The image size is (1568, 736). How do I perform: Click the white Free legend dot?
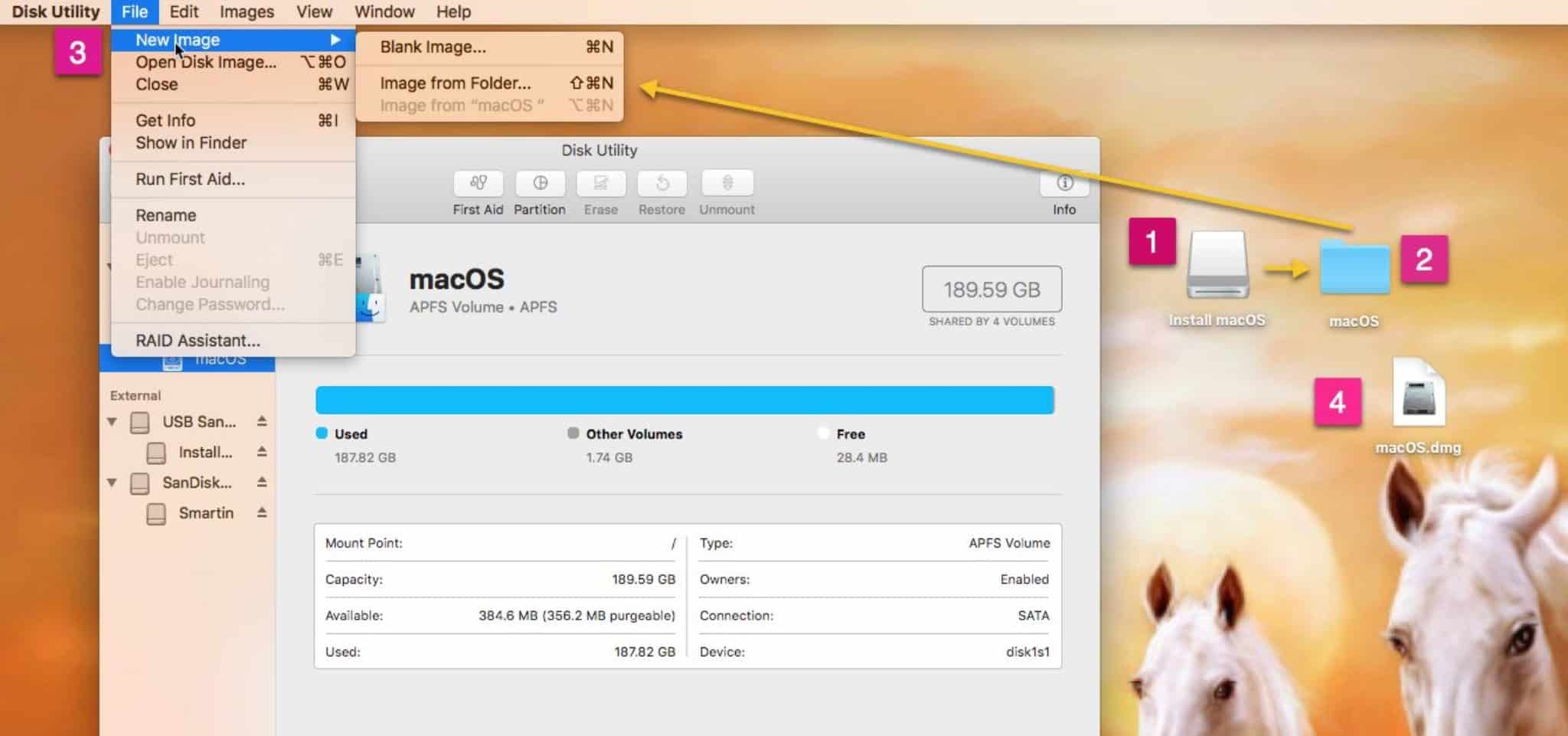tap(823, 433)
